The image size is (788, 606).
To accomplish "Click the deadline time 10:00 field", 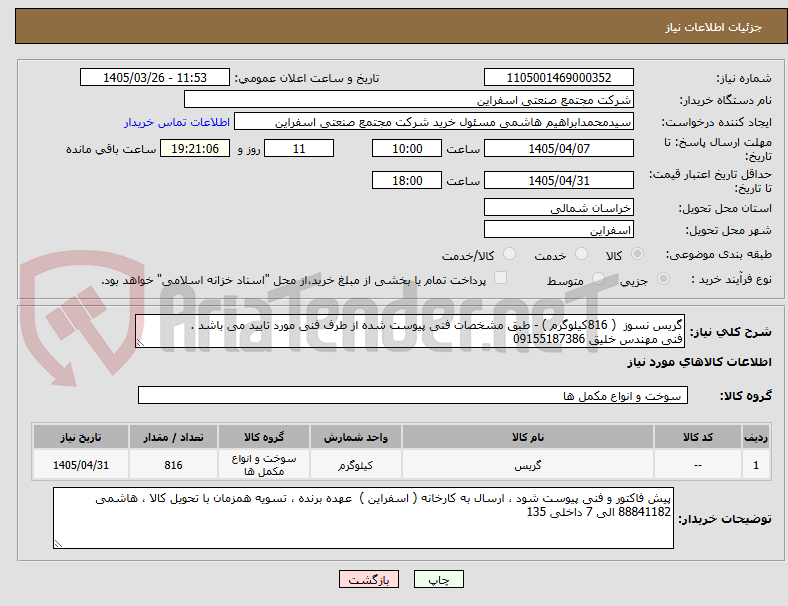I will pos(407,149).
